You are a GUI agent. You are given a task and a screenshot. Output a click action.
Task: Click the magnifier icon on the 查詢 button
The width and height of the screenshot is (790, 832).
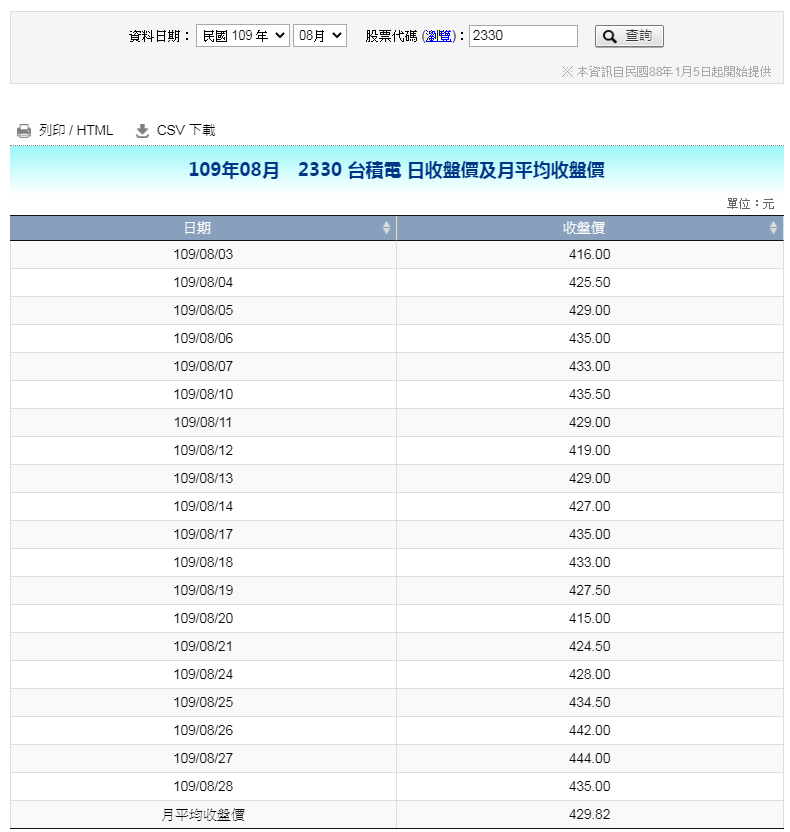pos(610,37)
